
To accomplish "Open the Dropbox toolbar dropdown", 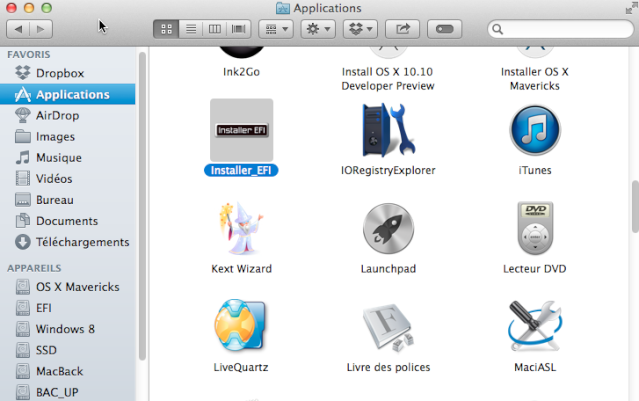I will click(361, 29).
